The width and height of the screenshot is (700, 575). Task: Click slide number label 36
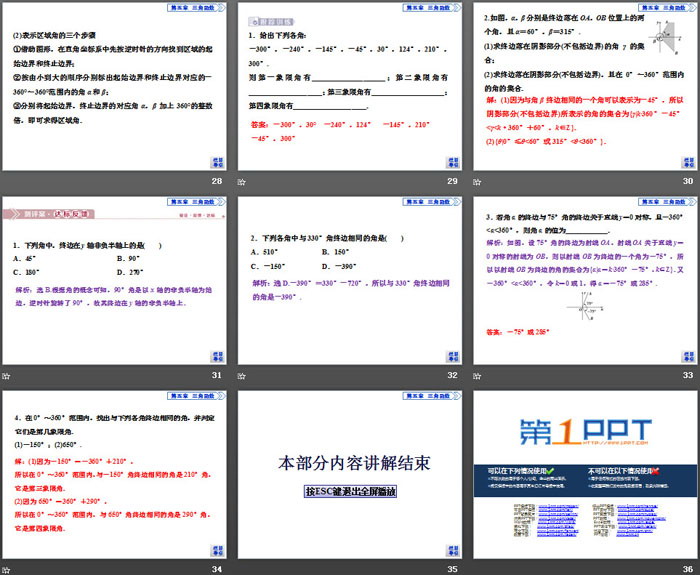pyautogui.click(x=688, y=569)
